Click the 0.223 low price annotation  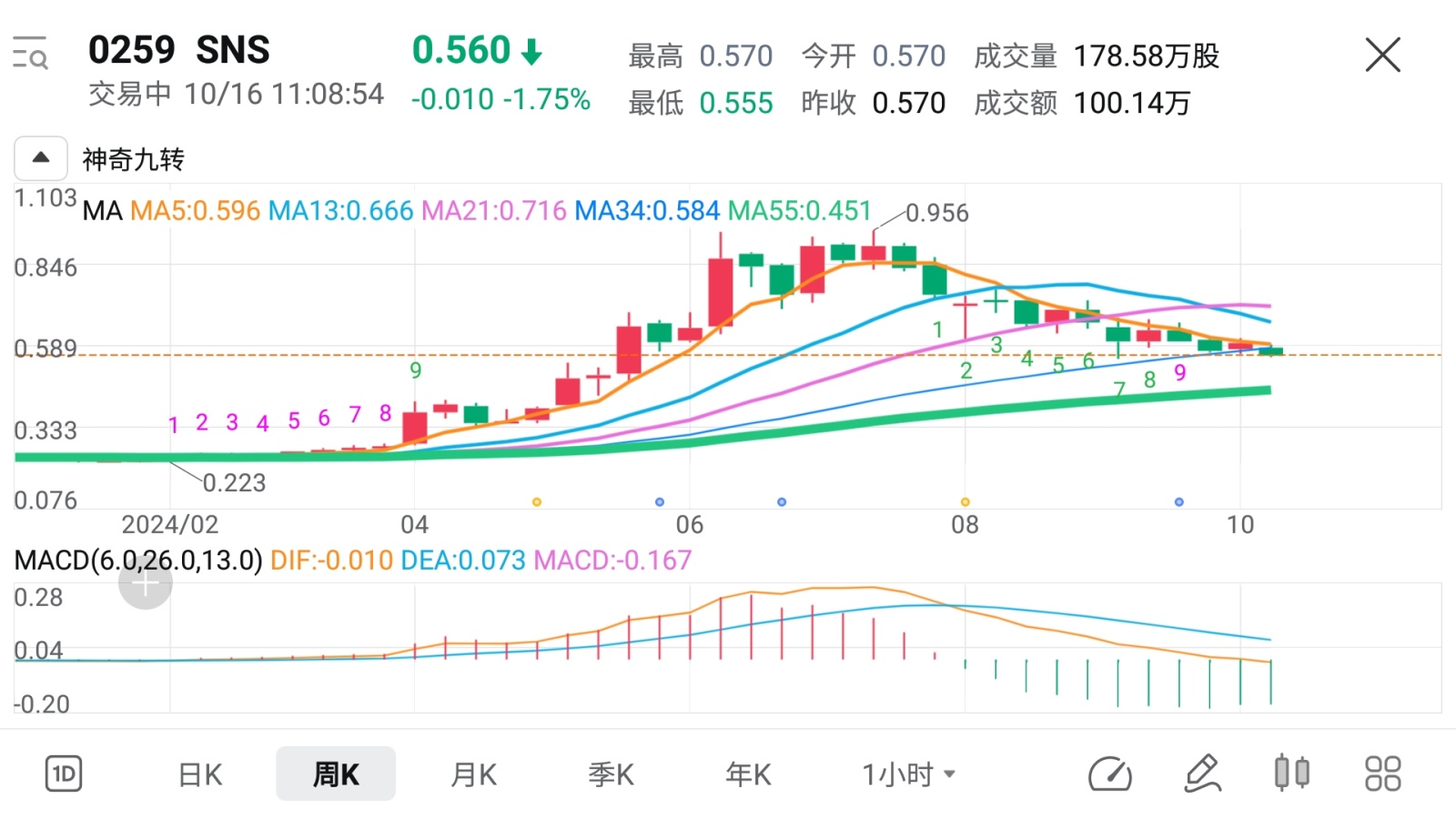[x=234, y=482]
